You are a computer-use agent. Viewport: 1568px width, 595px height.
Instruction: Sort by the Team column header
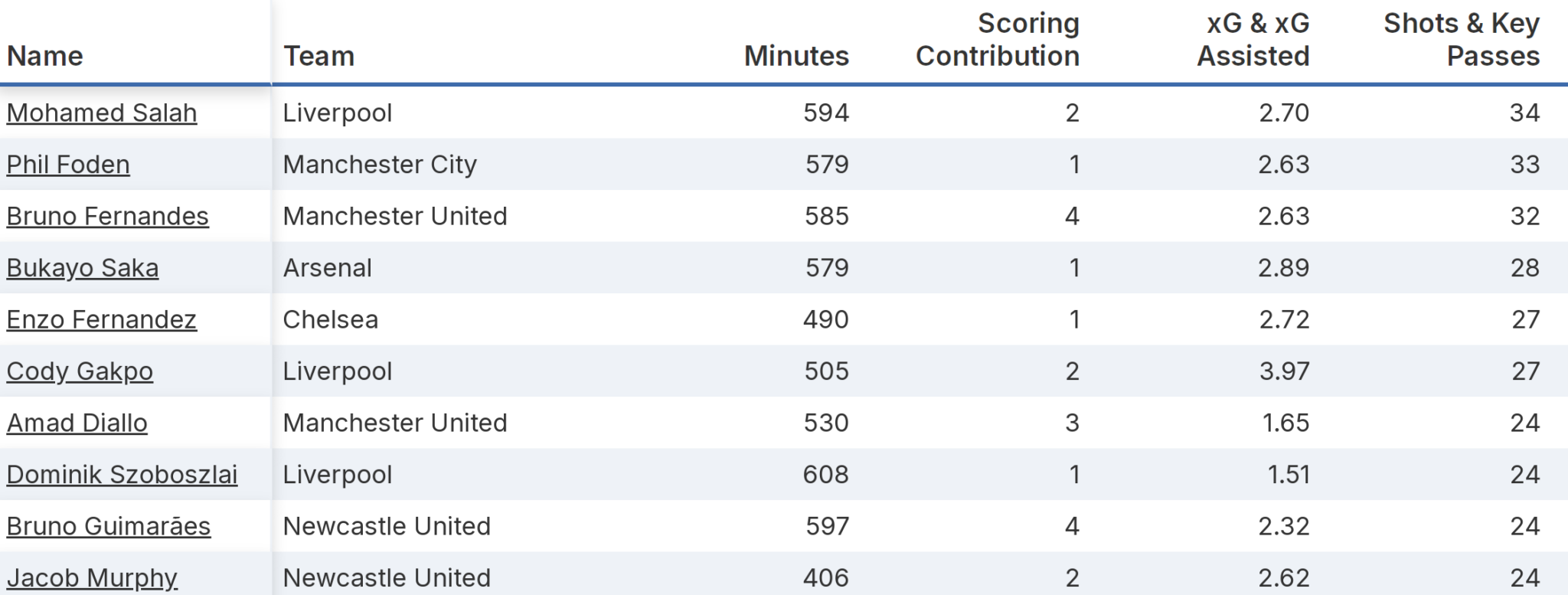click(318, 56)
